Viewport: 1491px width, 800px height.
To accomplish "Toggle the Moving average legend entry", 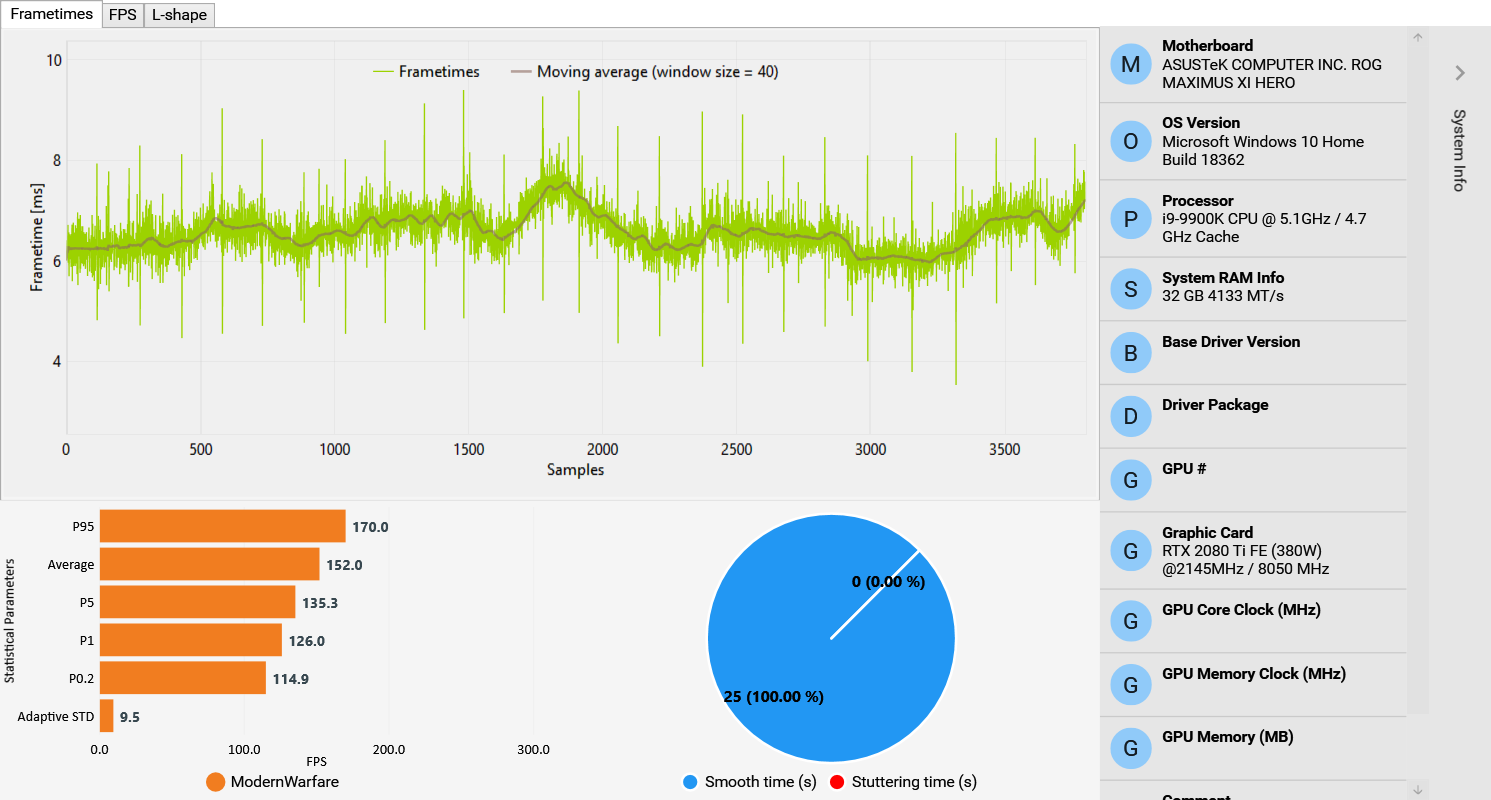I will click(644, 72).
